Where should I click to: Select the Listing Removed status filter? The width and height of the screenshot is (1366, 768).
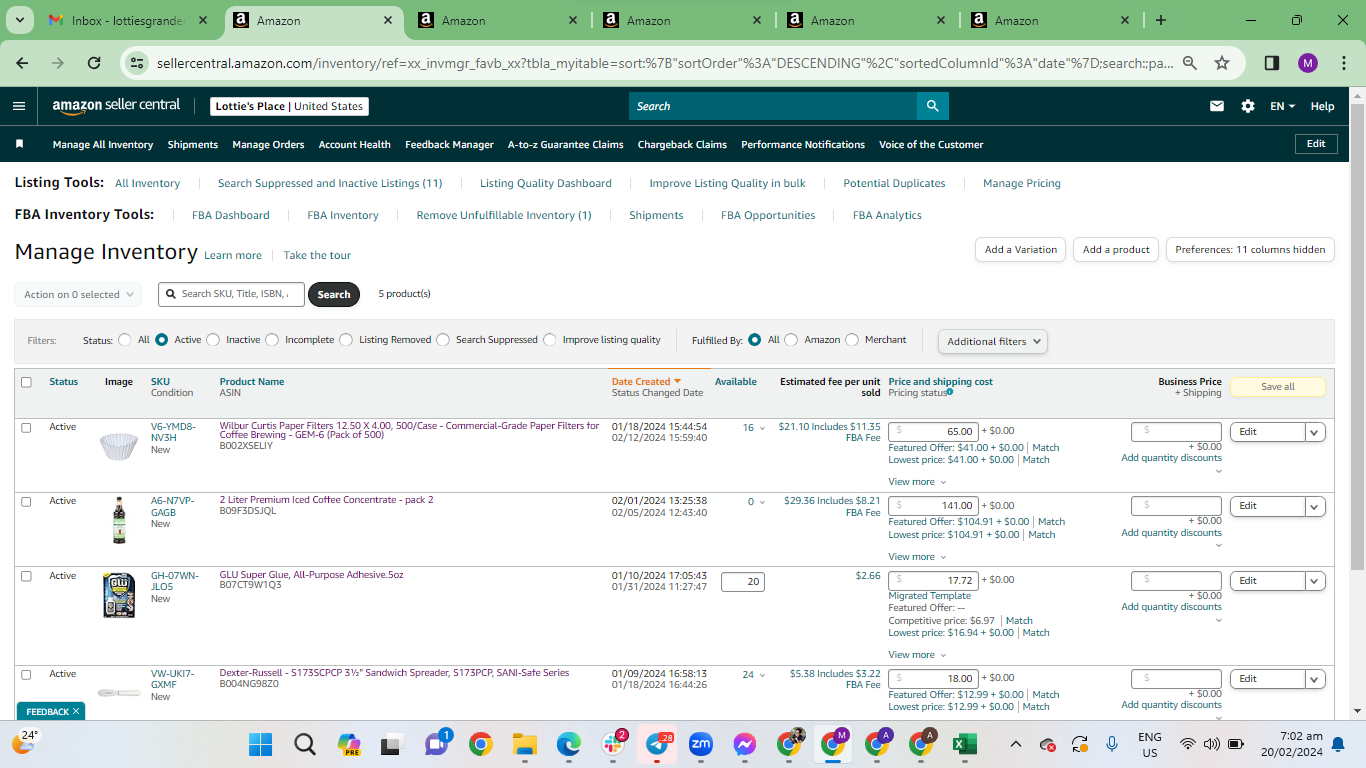346,340
